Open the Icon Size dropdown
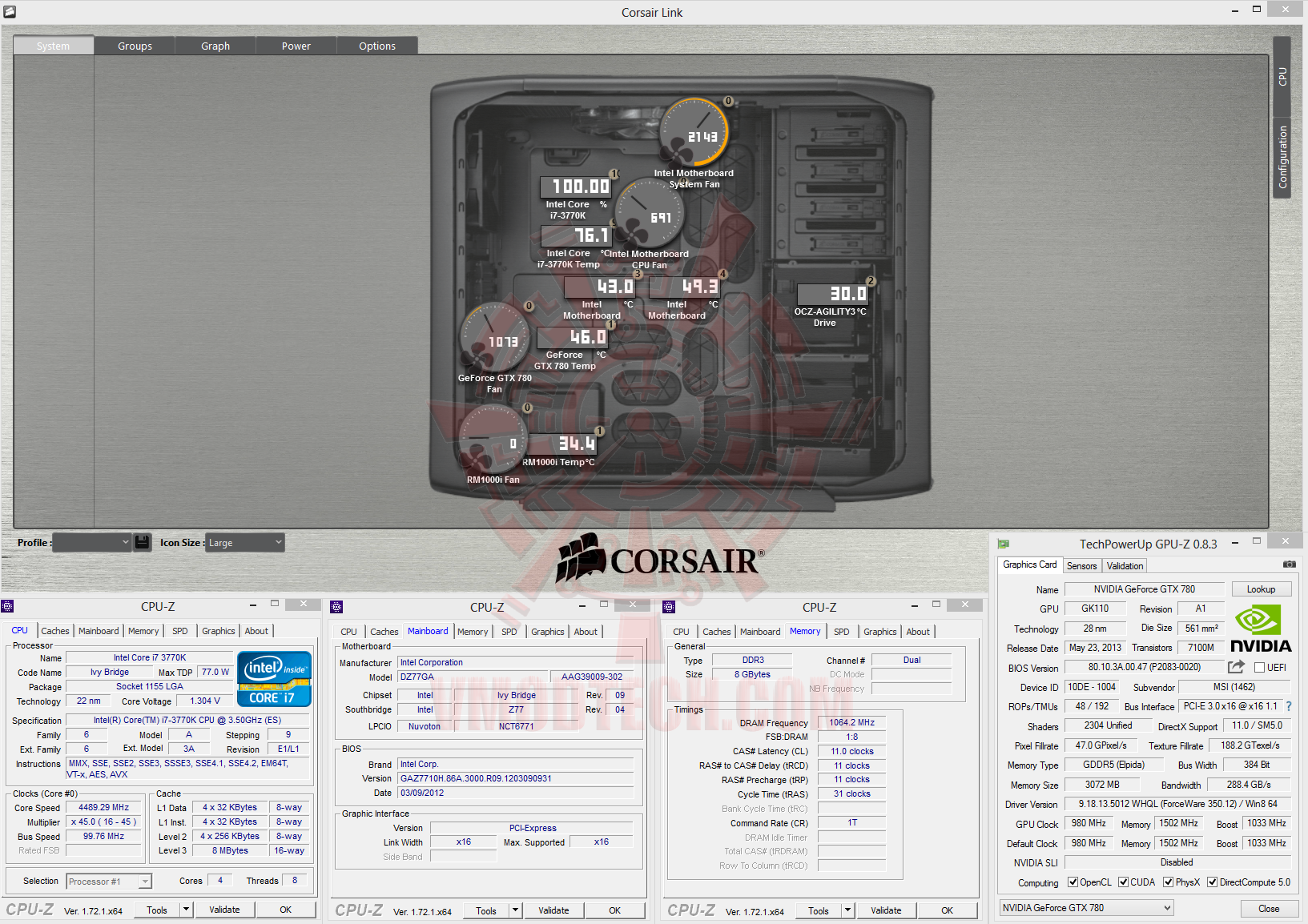 (x=245, y=542)
